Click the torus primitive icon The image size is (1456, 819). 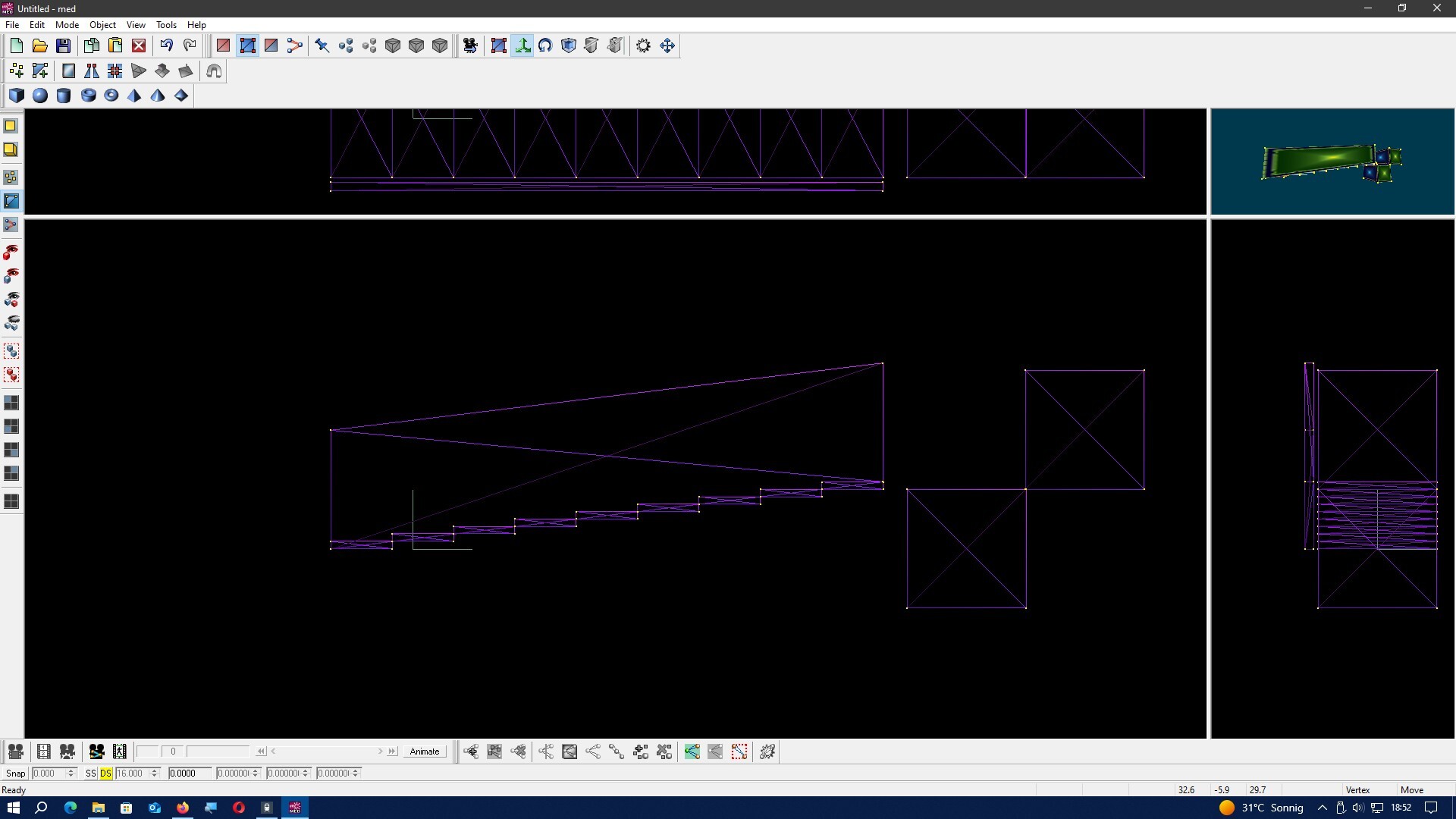tap(111, 96)
